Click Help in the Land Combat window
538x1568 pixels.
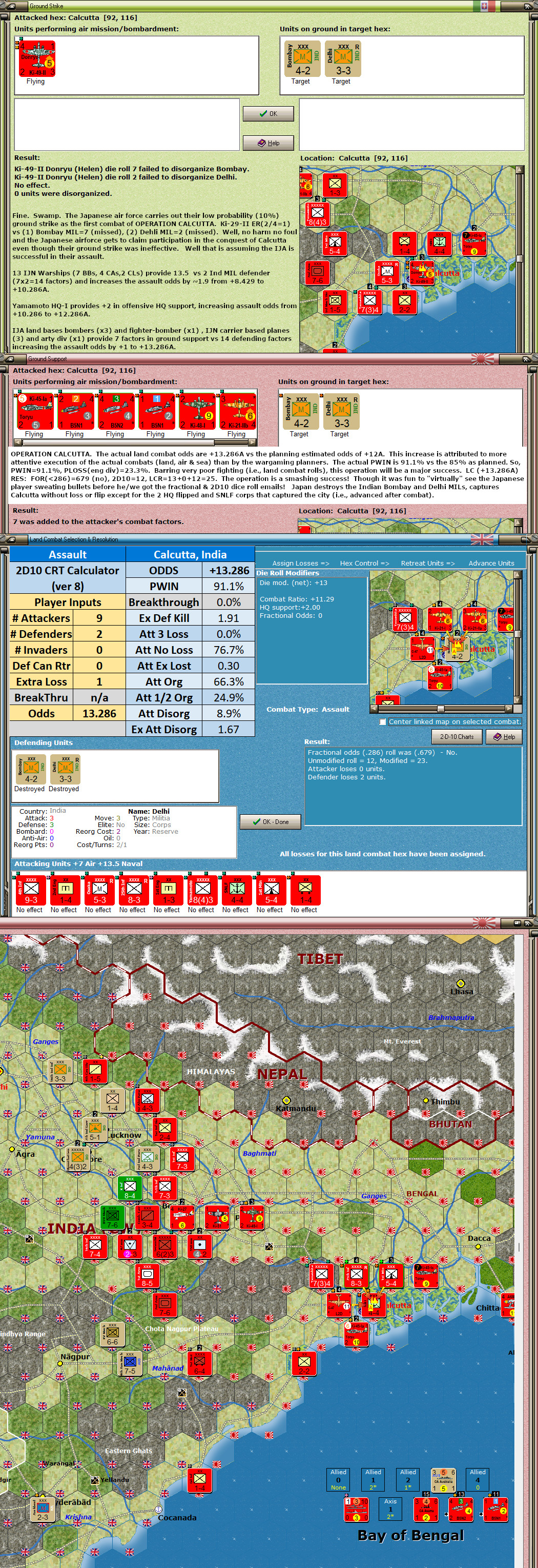point(504,736)
